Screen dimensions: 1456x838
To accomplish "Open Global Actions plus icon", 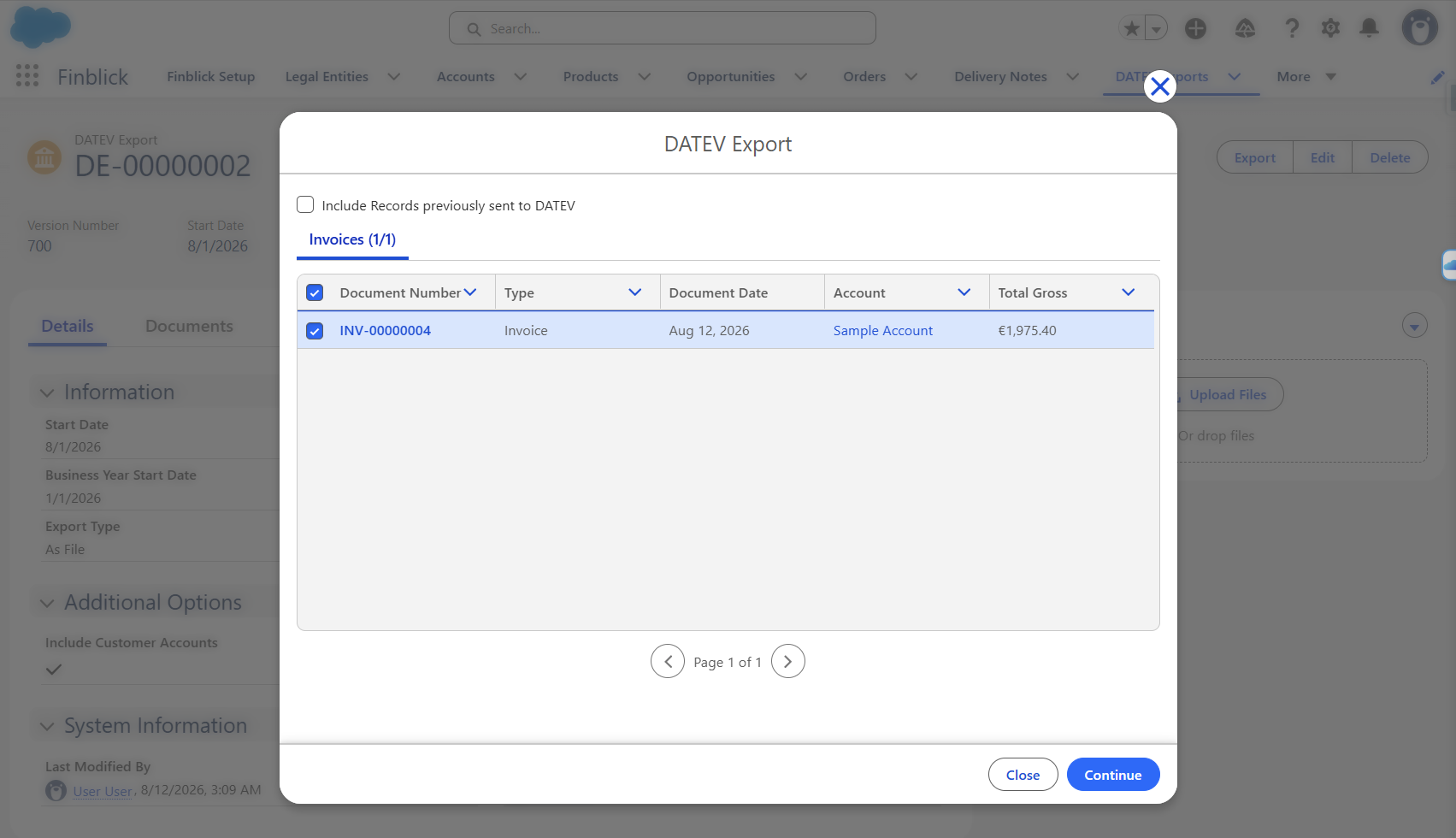I will coord(1195,28).
